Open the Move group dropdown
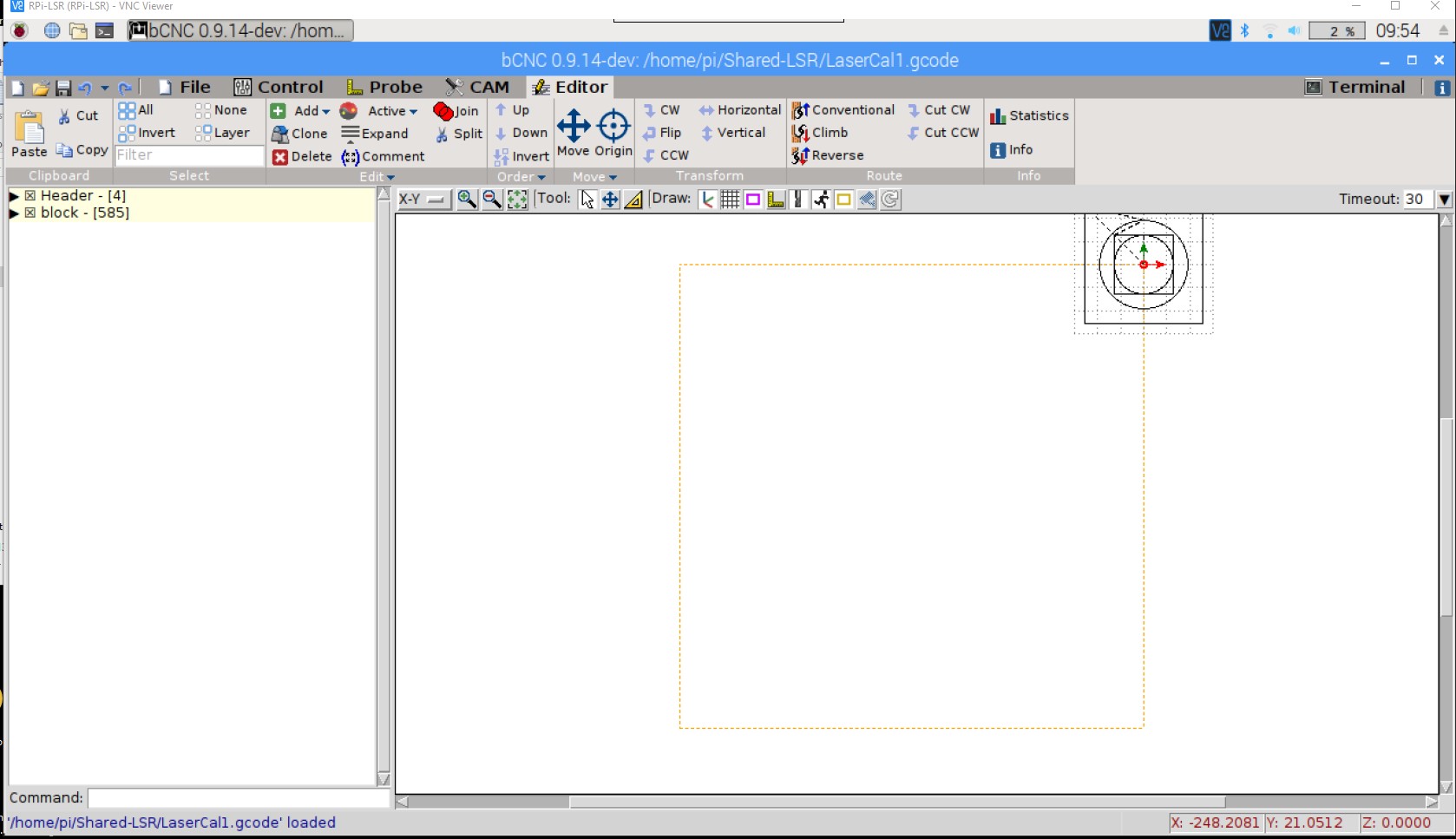 595,176
